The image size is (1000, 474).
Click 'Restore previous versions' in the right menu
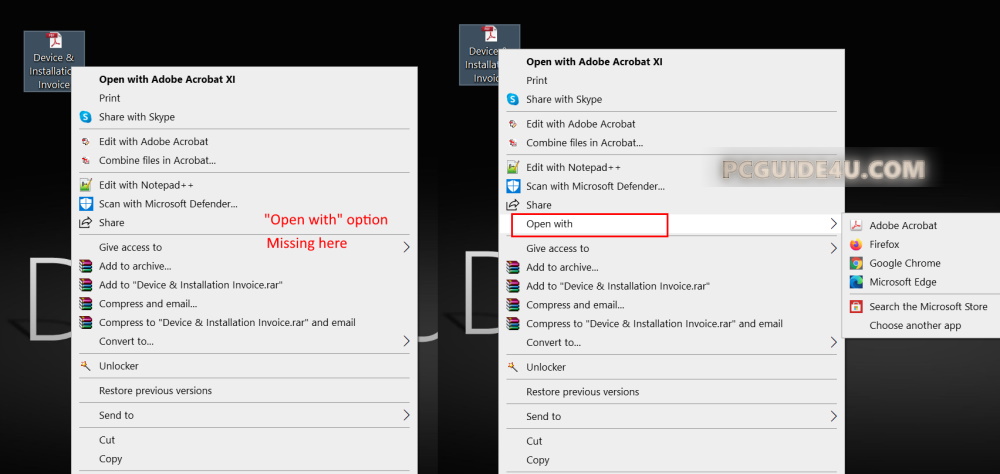582,392
